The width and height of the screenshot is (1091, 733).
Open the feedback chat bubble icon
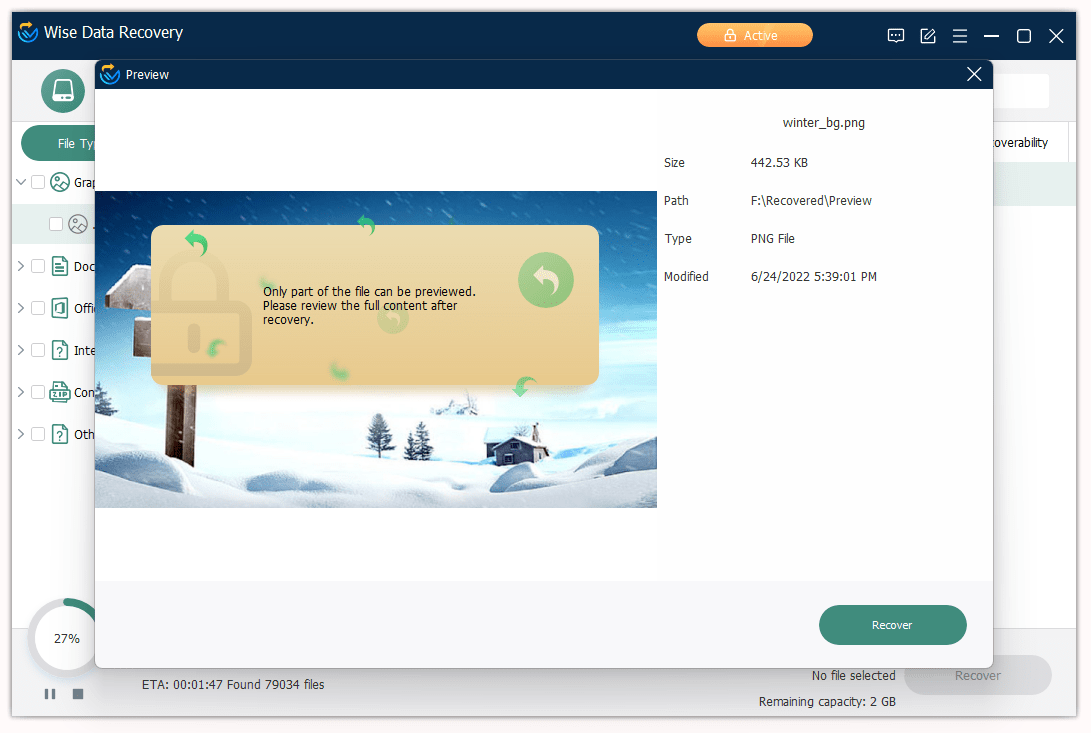(896, 36)
